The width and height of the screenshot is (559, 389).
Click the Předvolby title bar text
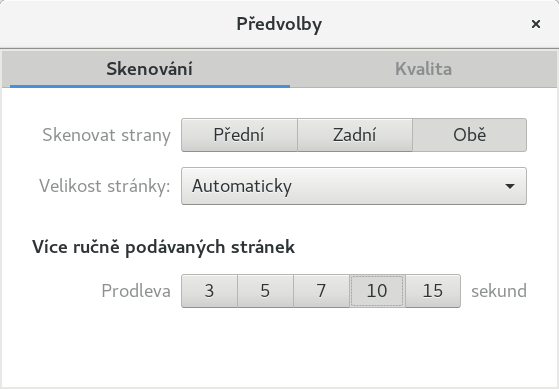279,24
